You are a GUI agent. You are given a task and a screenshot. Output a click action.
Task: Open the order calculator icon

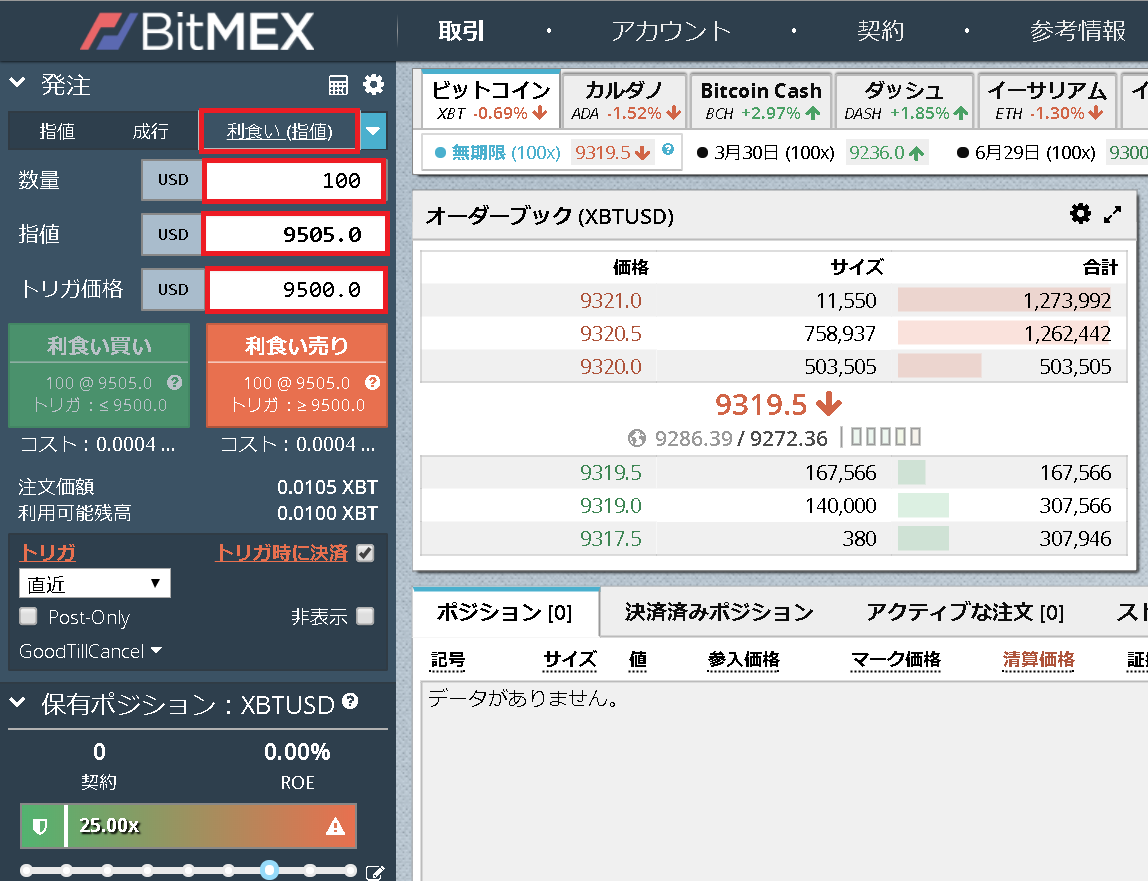pos(338,85)
